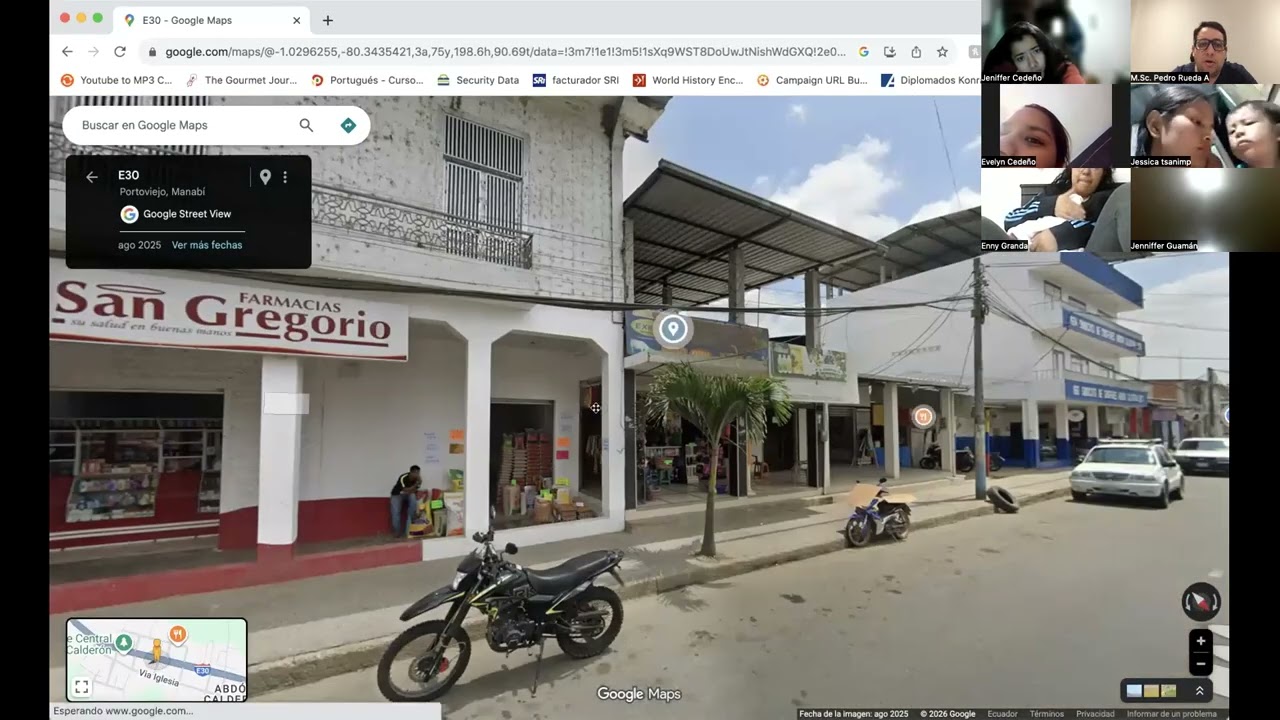This screenshot has height=720, width=1280.
Task: Open the 'Diplomados Konr' bookmark
Action: 930,80
